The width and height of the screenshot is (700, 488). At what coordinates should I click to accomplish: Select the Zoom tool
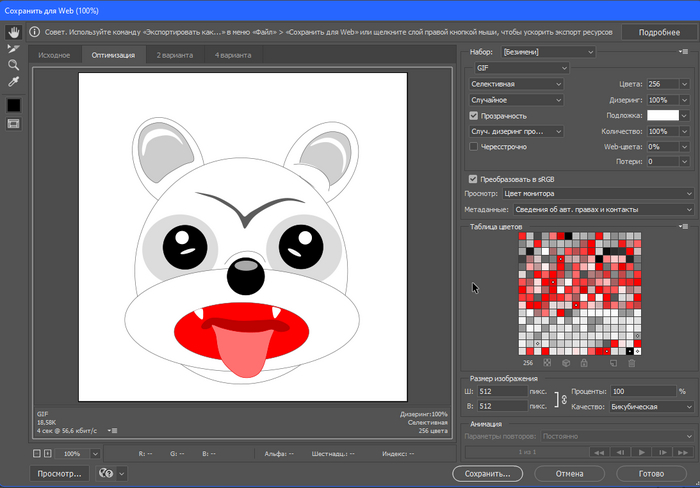click(x=14, y=65)
